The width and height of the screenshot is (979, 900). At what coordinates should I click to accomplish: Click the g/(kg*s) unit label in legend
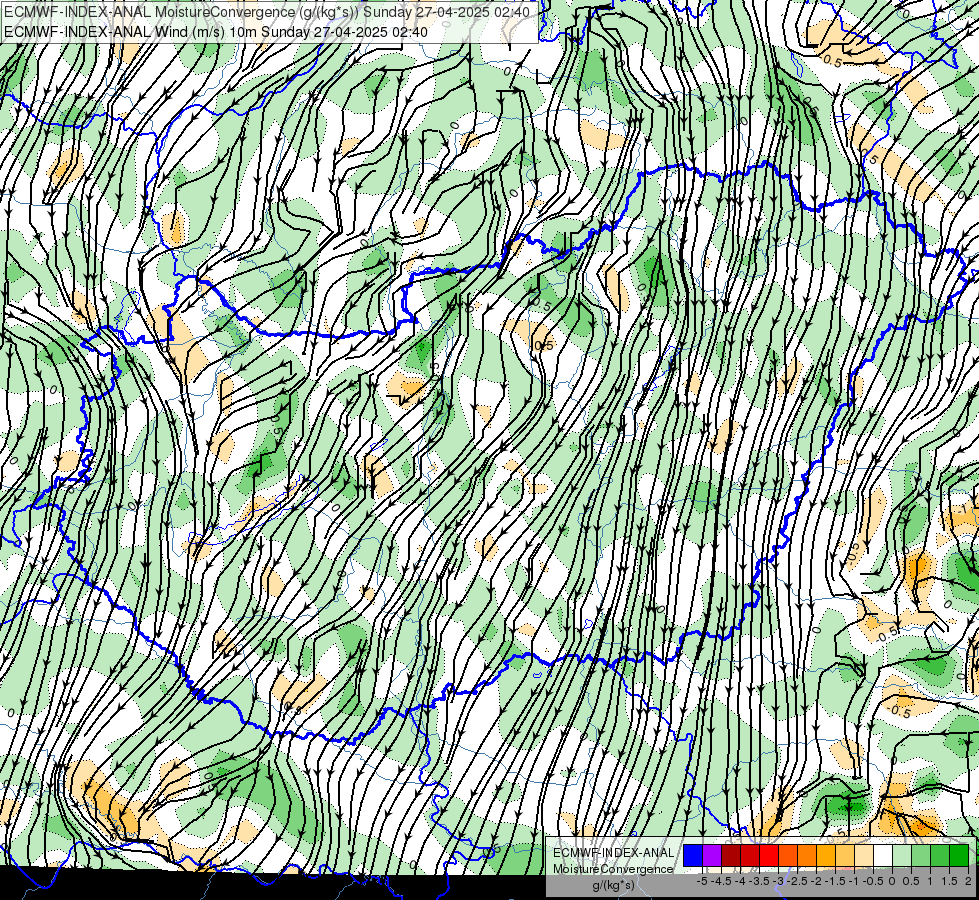click(x=613, y=886)
